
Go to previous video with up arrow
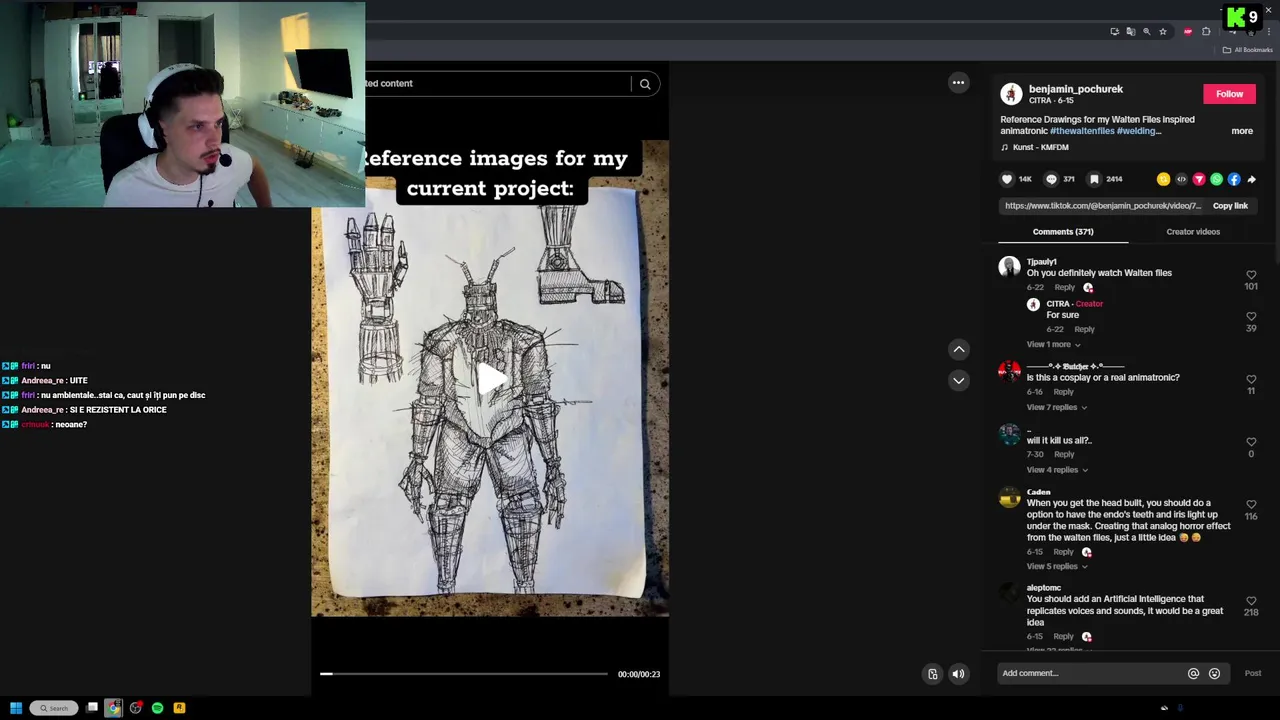(x=958, y=349)
